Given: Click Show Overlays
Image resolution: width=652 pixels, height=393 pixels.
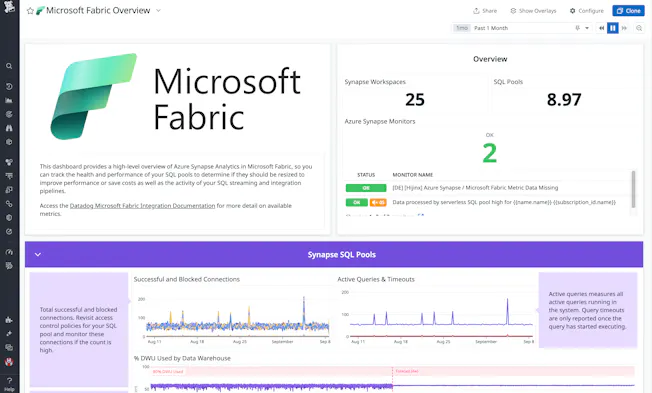Looking at the screenshot, I should coord(533,11).
